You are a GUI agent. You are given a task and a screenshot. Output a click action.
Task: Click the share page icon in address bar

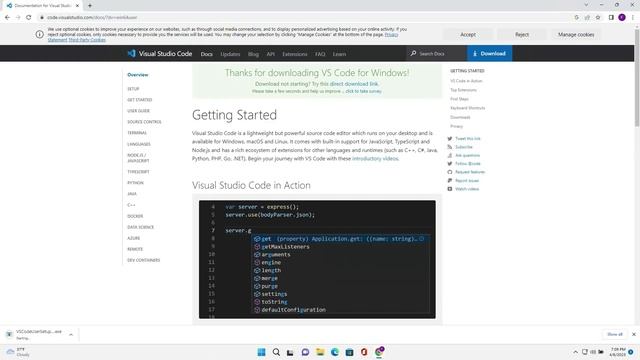pyautogui.click(x=587, y=18)
